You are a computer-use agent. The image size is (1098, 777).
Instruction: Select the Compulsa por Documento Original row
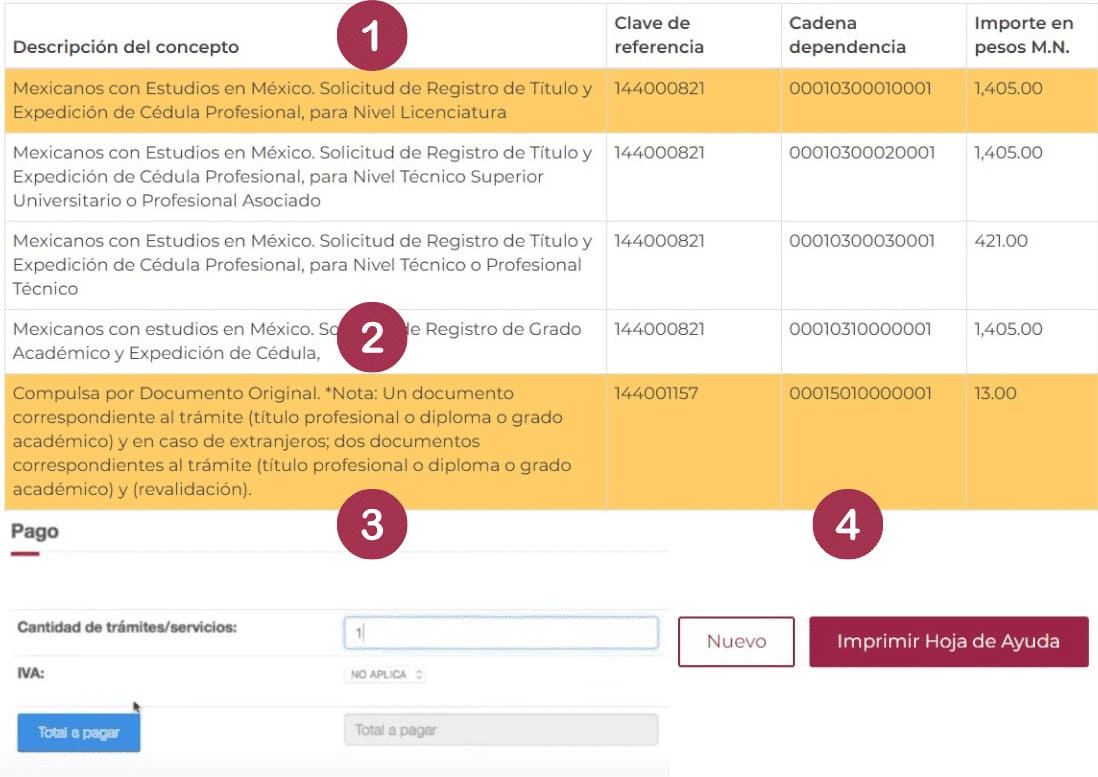(x=300, y=441)
